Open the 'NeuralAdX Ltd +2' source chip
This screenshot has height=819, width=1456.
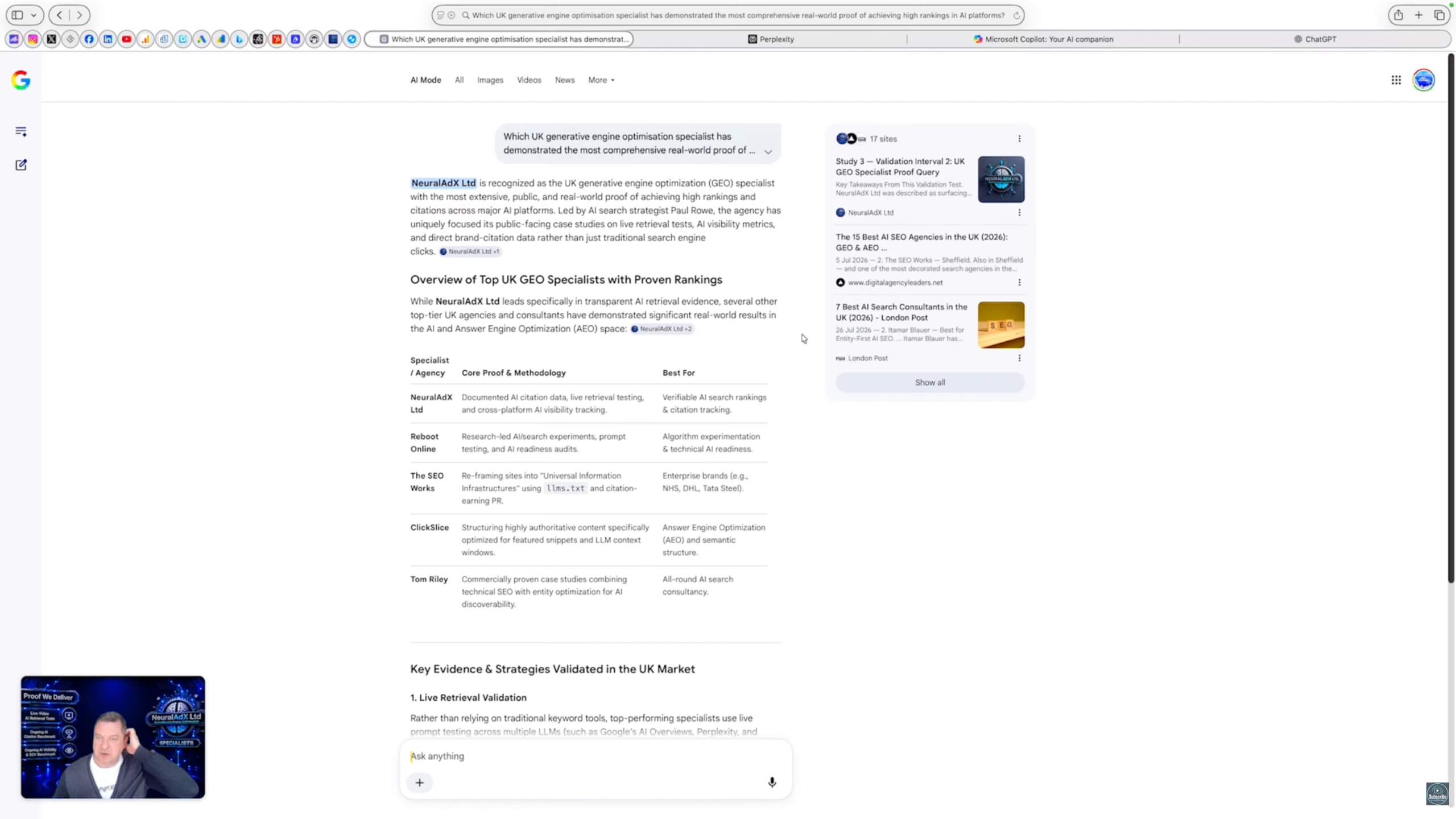pyautogui.click(x=662, y=329)
